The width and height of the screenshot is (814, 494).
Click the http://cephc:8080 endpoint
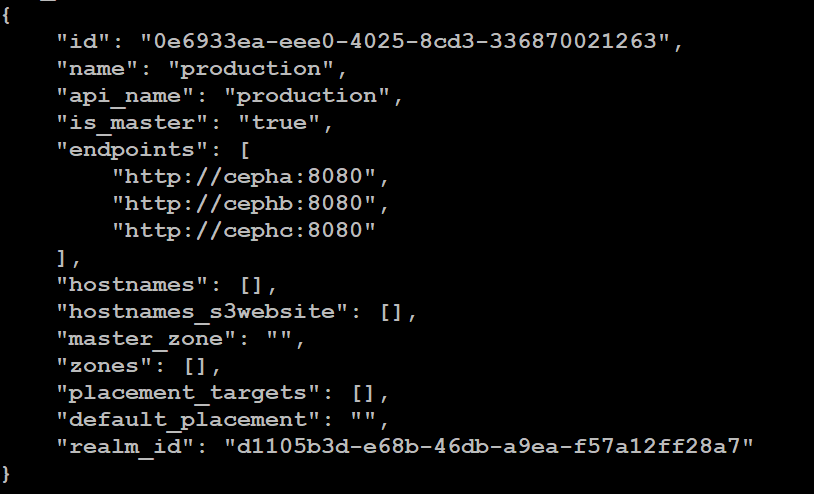pos(244,231)
